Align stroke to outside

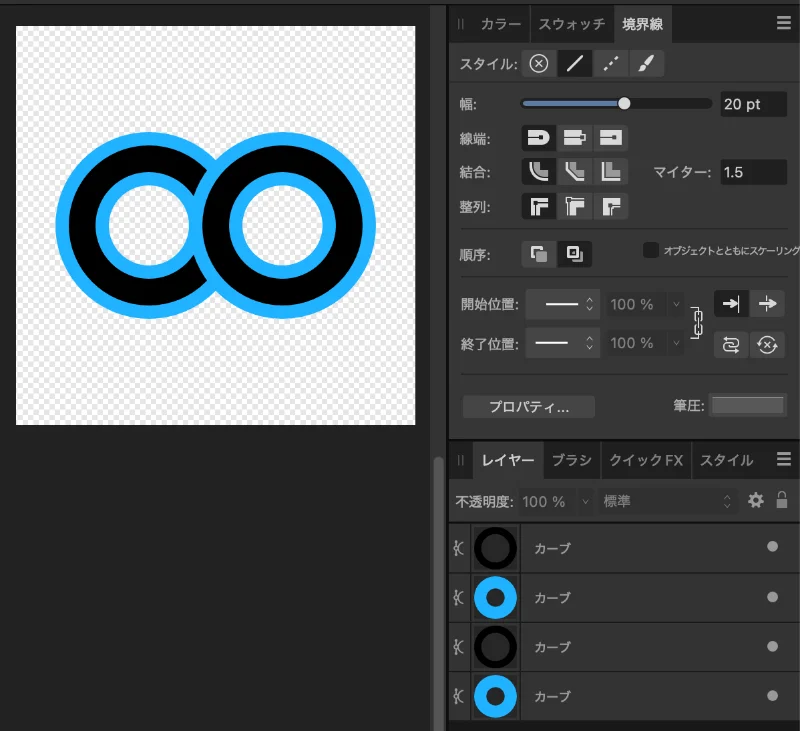[x=610, y=207]
